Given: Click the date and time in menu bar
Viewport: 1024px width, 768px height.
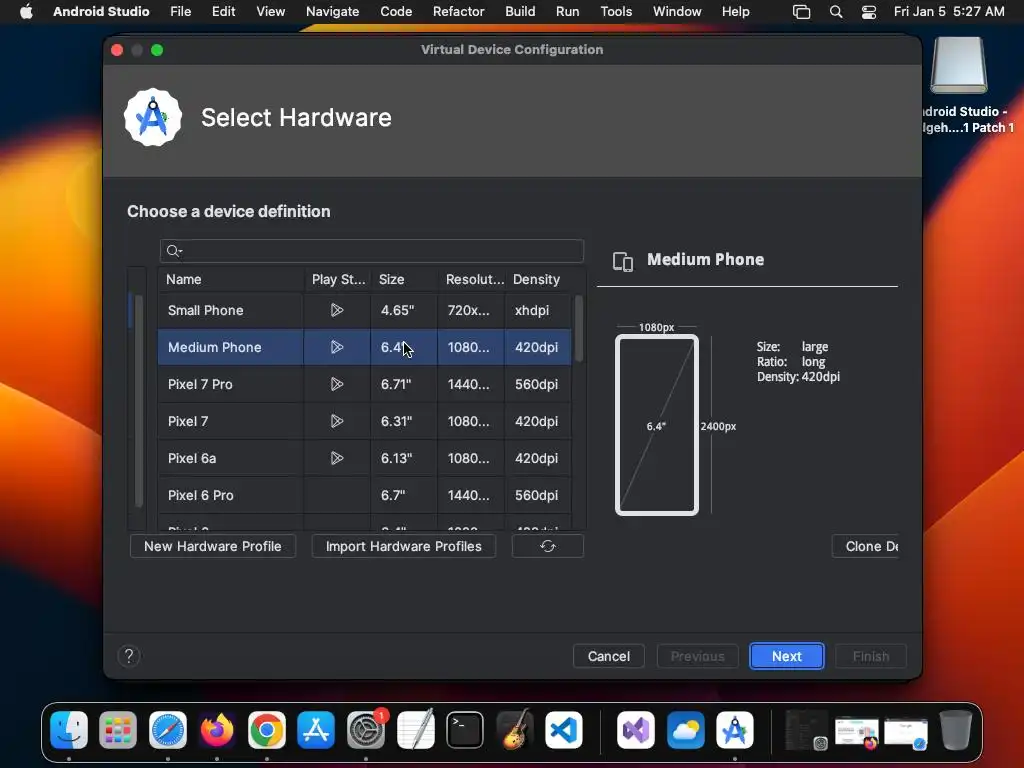Looking at the screenshot, I should [x=949, y=12].
